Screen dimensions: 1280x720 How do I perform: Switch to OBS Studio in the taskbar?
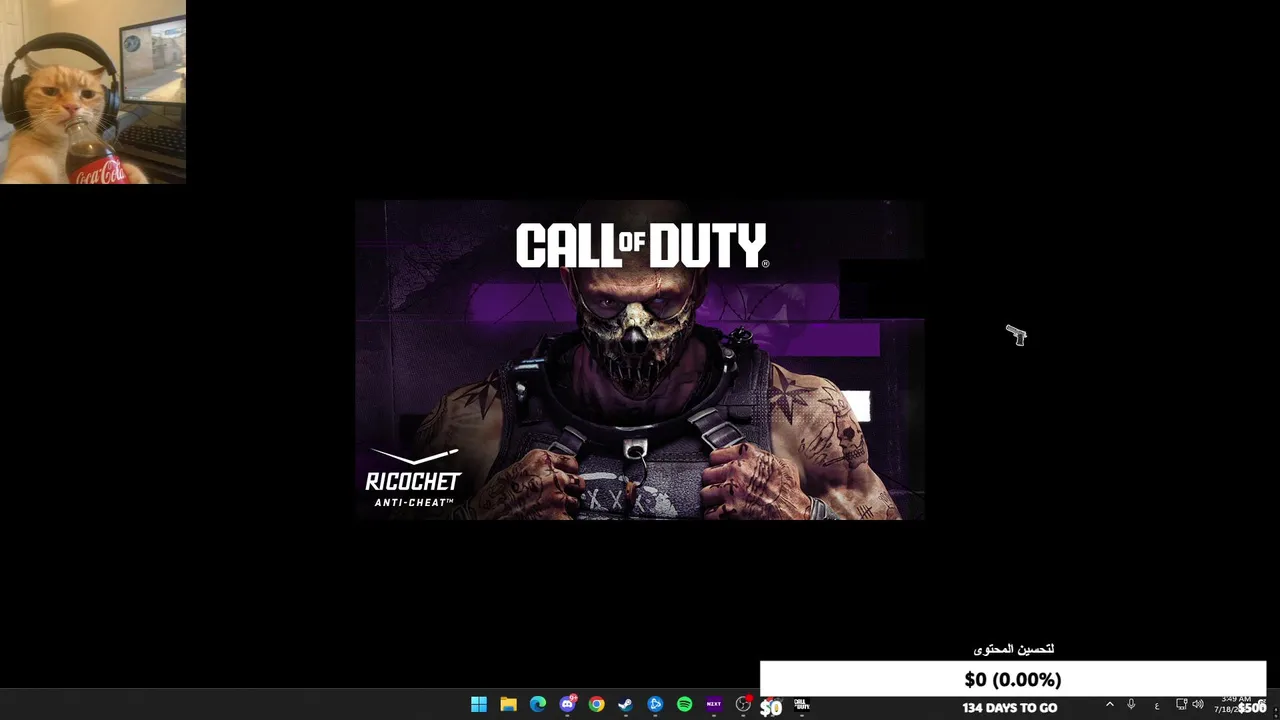pyautogui.click(x=743, y=704)
